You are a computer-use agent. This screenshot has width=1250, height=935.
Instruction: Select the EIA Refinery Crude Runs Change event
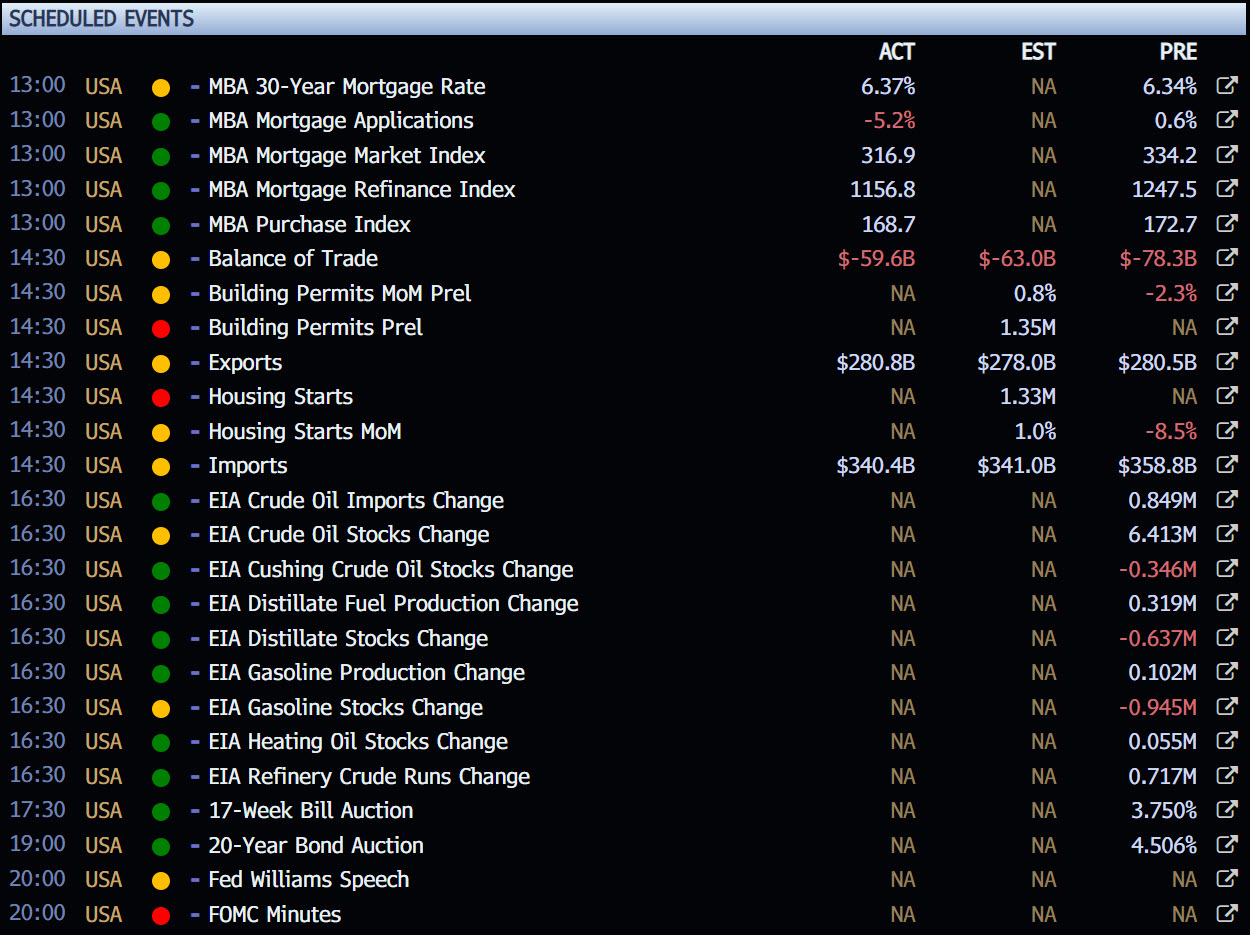(368, 776)
